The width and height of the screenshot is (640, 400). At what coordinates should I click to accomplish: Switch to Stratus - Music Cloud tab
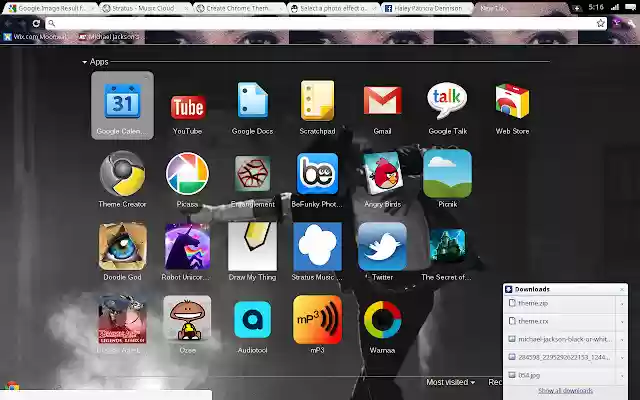tap(145, 8)
